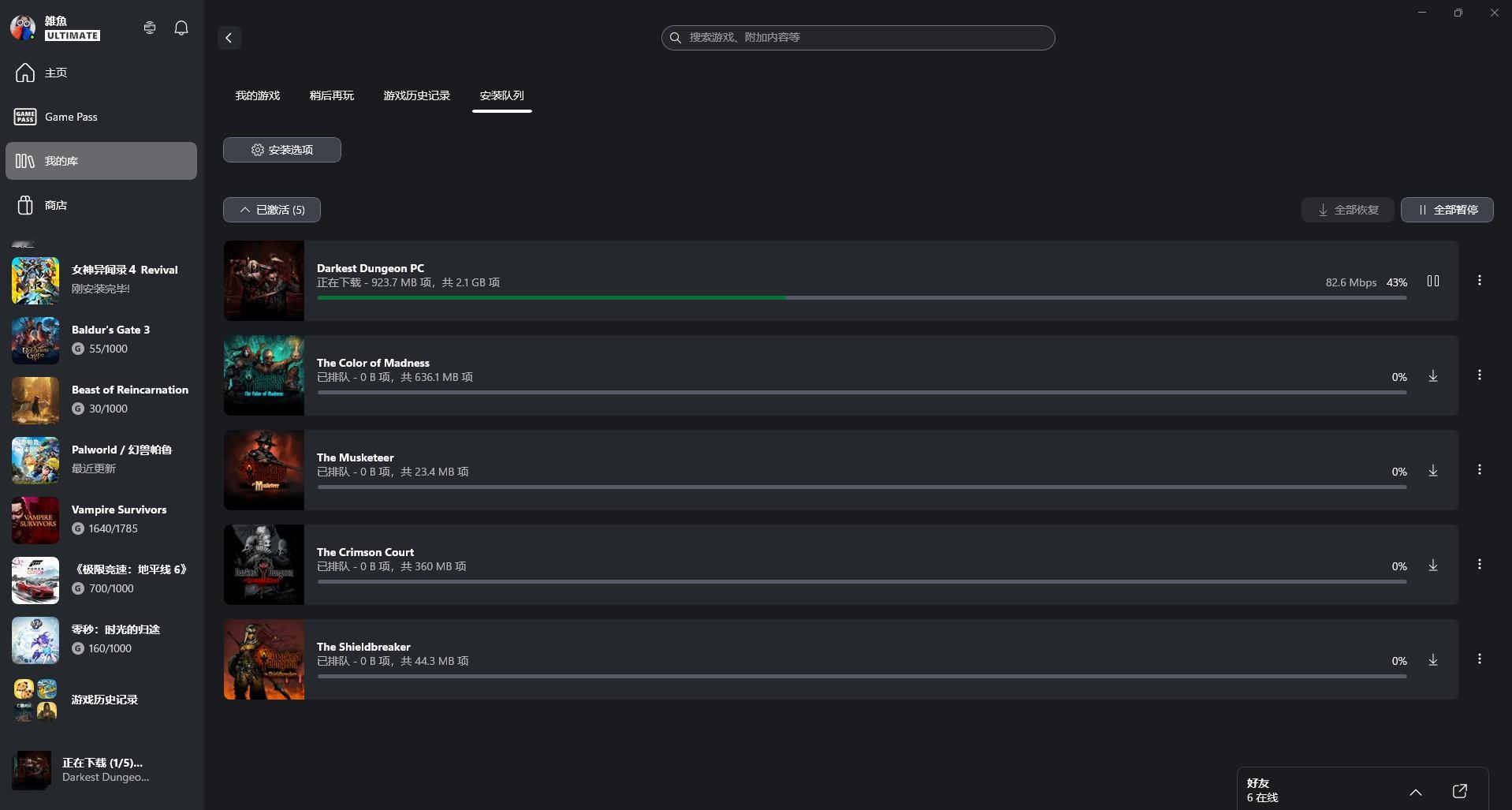Restore down the Xbox app window
Image resolution: width=1512 pixels, height=810 pixels.
(1458, 13)
